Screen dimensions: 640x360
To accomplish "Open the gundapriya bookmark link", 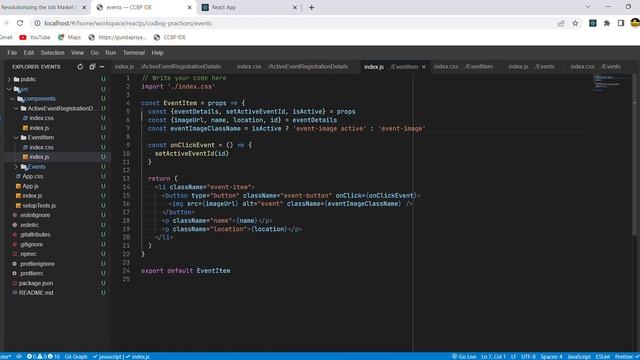I will coord(117,37).
